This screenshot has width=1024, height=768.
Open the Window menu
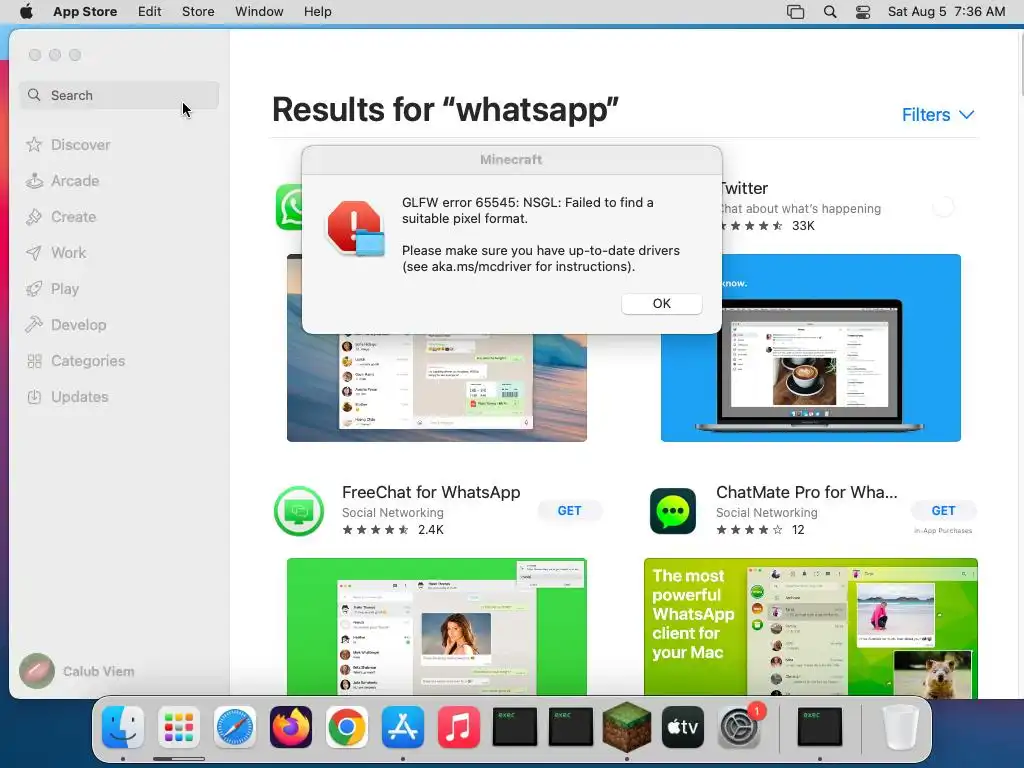click(259, 12)
